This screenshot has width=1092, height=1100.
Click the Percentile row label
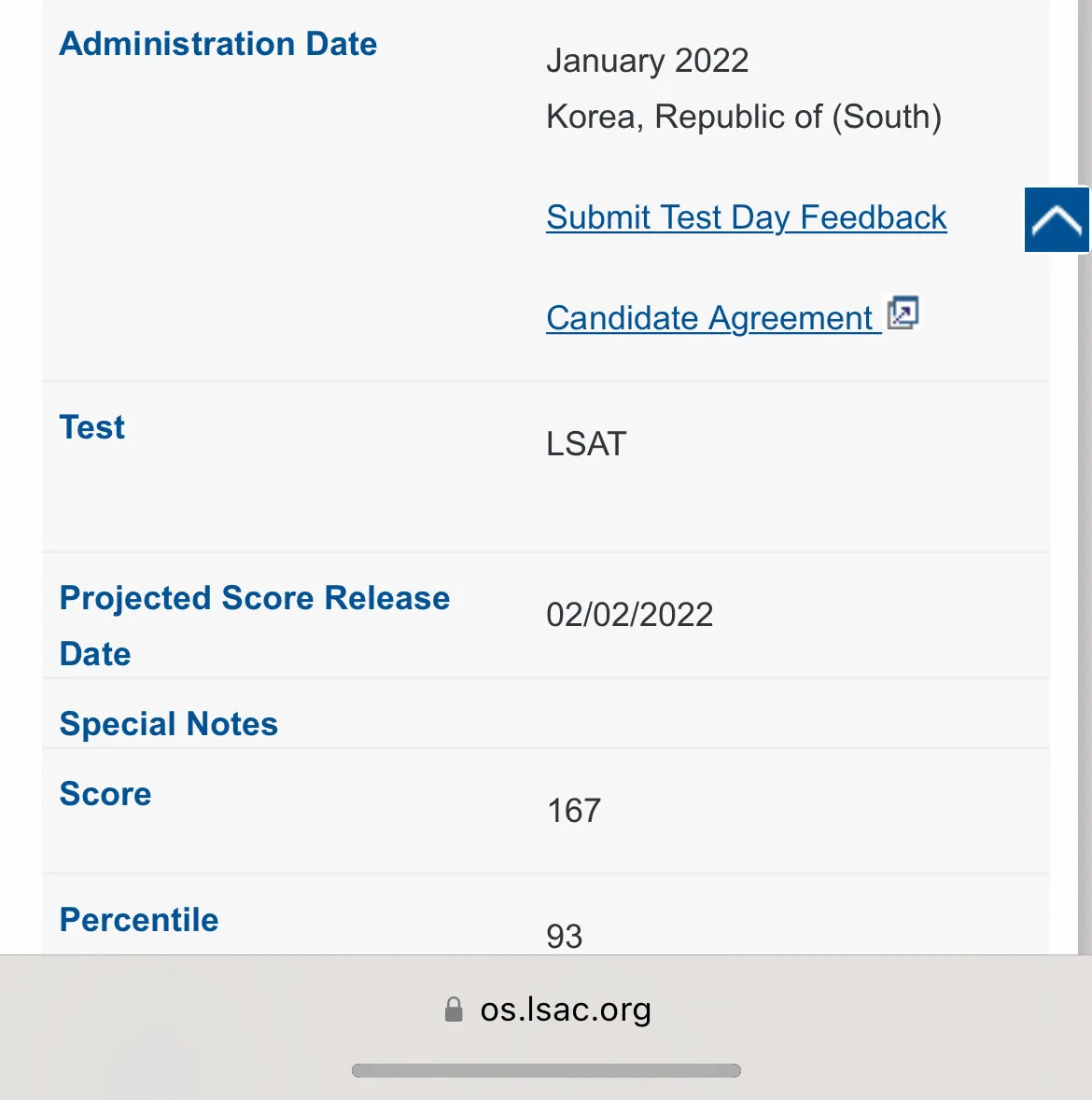pos(139,920)
